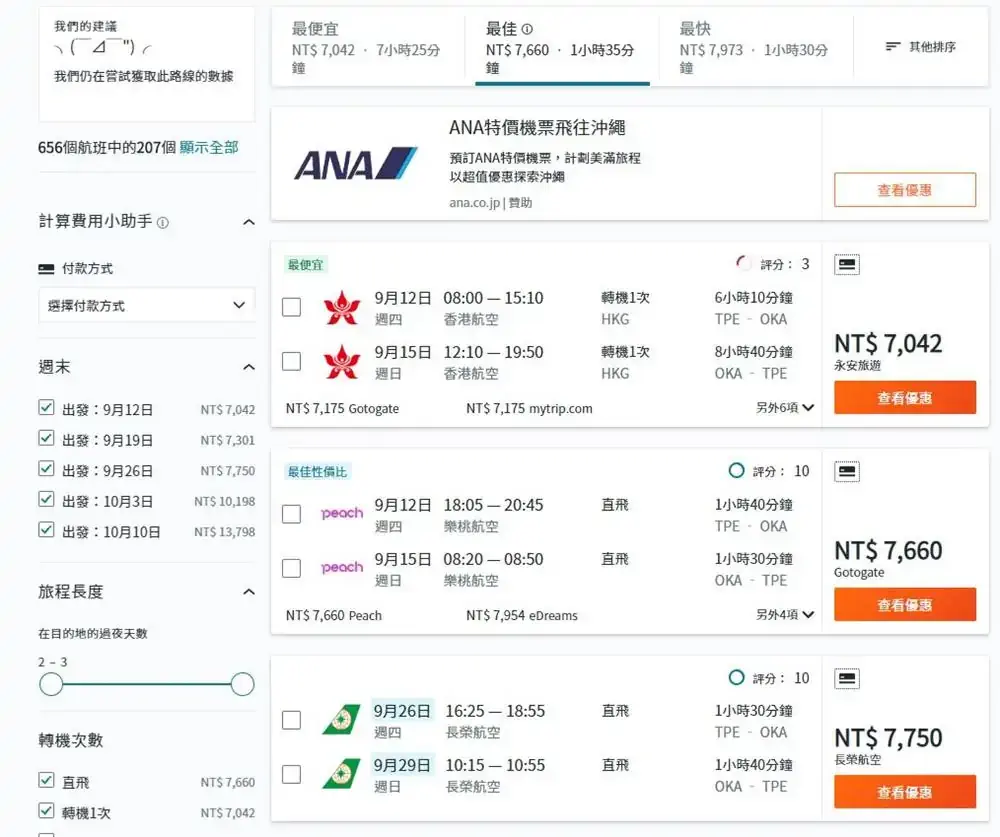Expand 另外6項 more offers

(x=784, y=408)
